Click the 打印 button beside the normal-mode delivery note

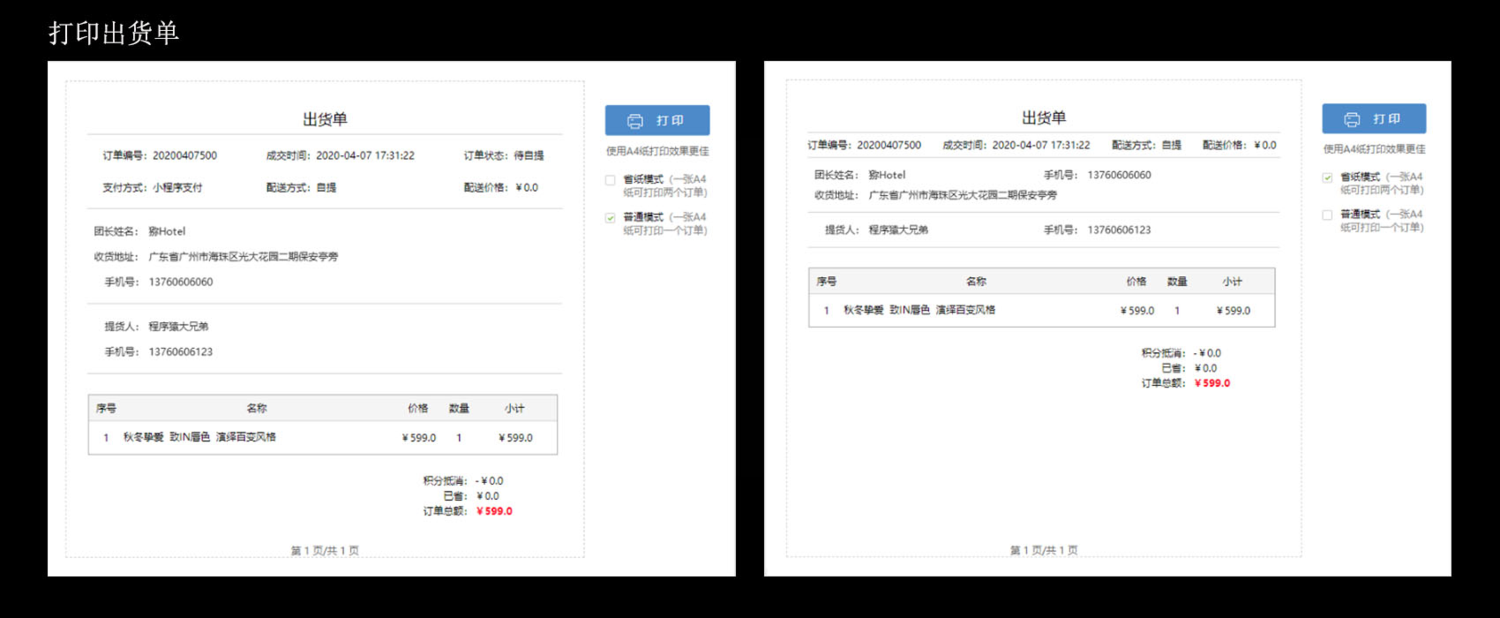click(x=657, y=120)
